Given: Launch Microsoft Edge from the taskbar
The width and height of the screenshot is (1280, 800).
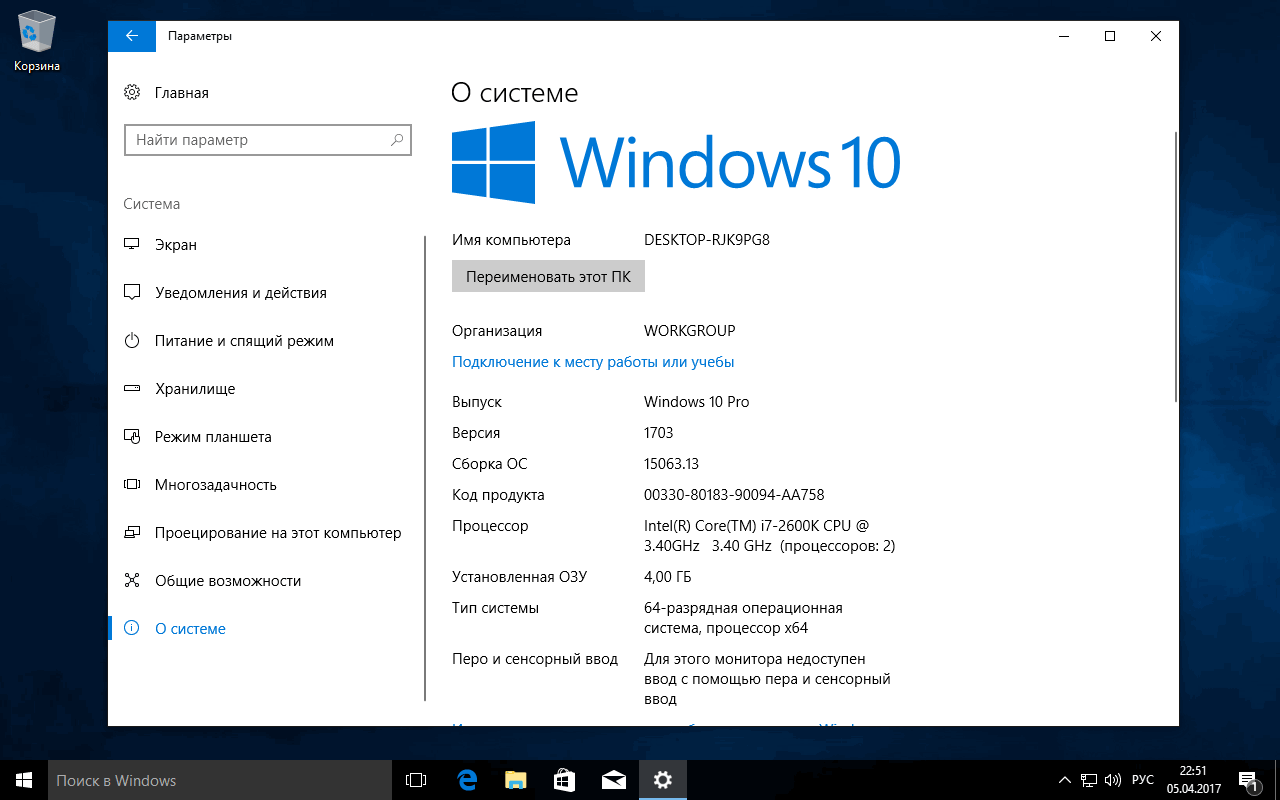Looking at the screenshot, I should (466, 780).
